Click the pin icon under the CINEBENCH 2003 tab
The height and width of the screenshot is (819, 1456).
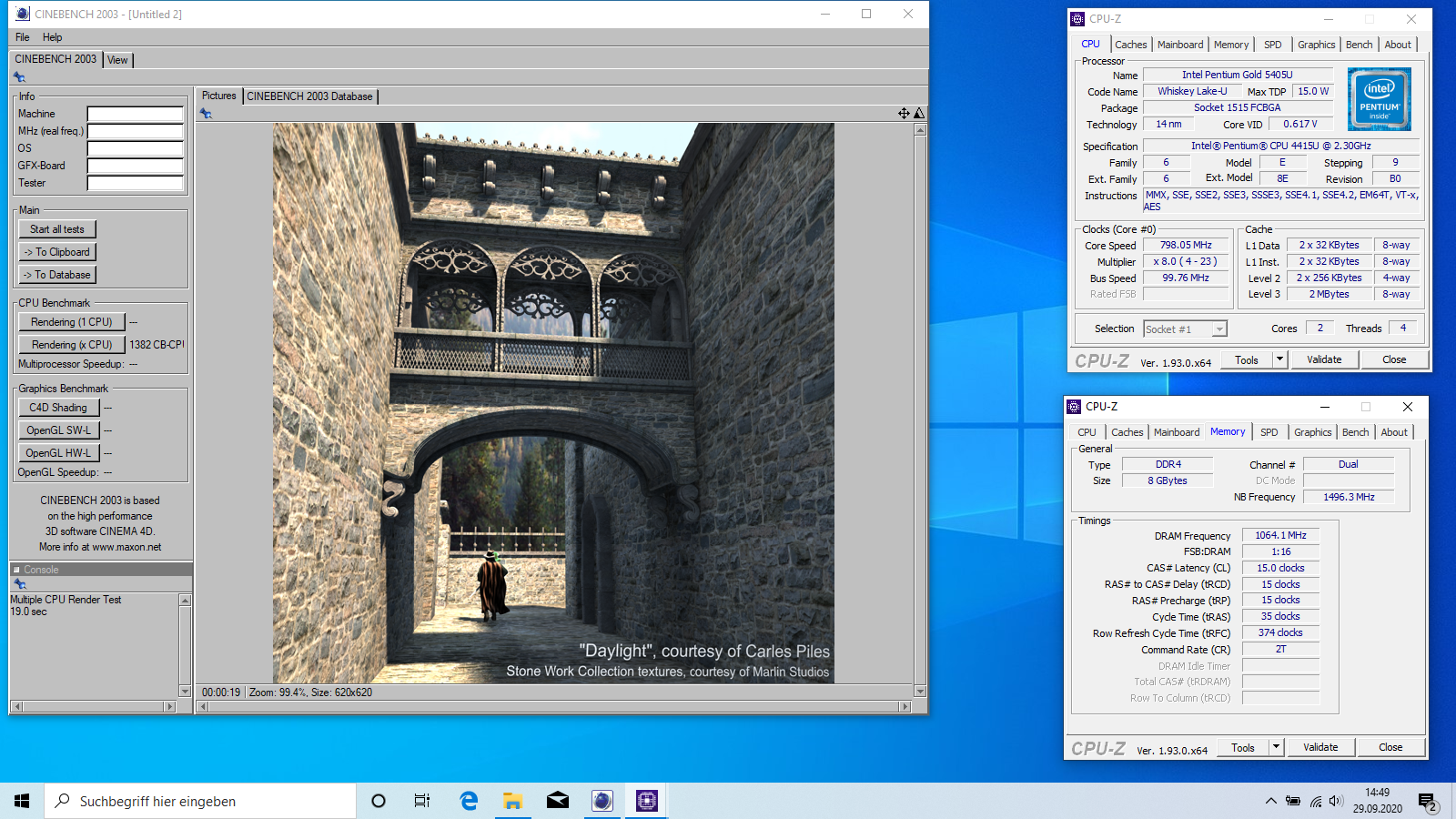coord(19,77)
